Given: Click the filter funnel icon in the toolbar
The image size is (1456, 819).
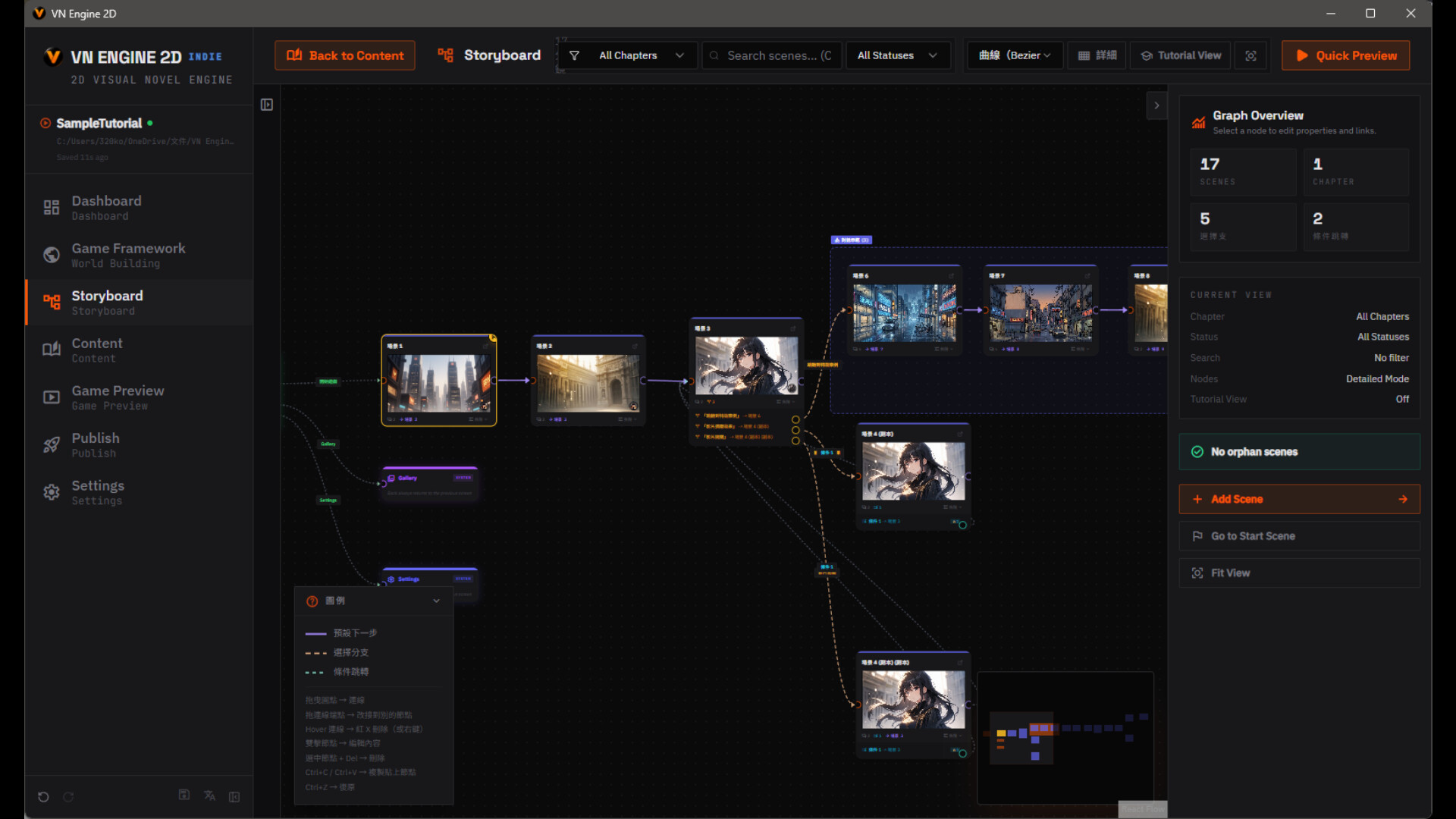Looking at the screenshot, I should (574, 55).
